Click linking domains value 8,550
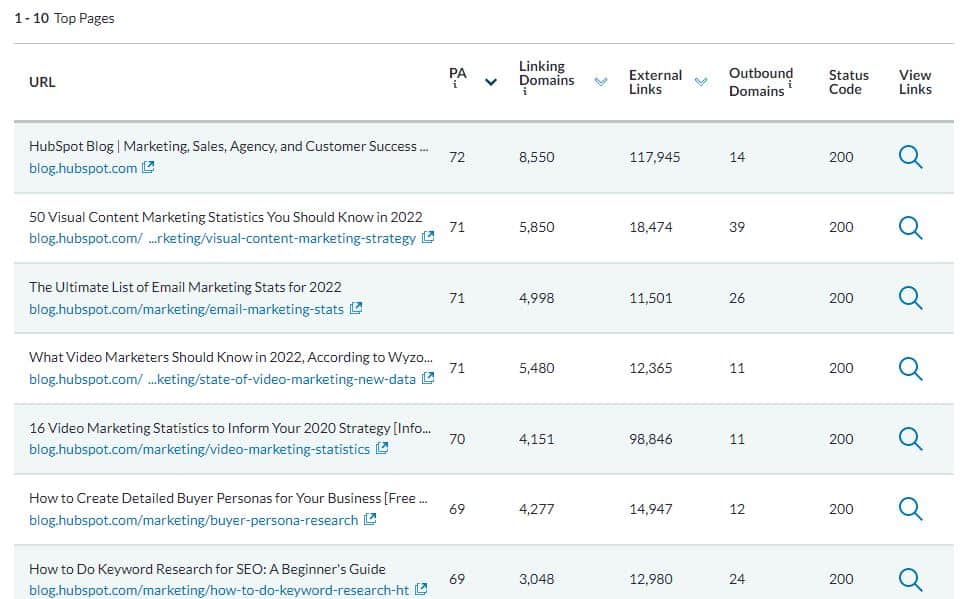Viewport: 970px width, 599px height. click(x=536, y=157)
